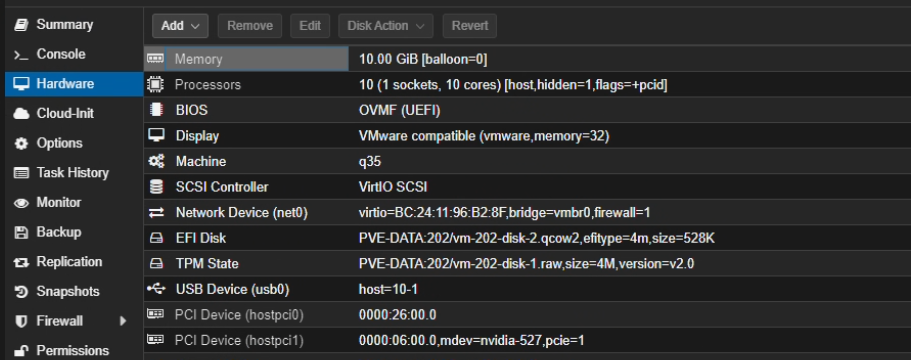The width and height of the screenshot is (911, 360).
Task: Click the Replication arrows icon
Action: pyautogui.click(x=21, y=262)
